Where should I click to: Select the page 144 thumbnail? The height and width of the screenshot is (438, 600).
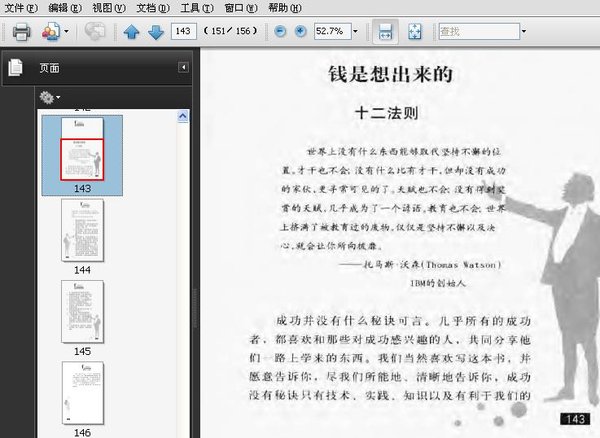83,230
